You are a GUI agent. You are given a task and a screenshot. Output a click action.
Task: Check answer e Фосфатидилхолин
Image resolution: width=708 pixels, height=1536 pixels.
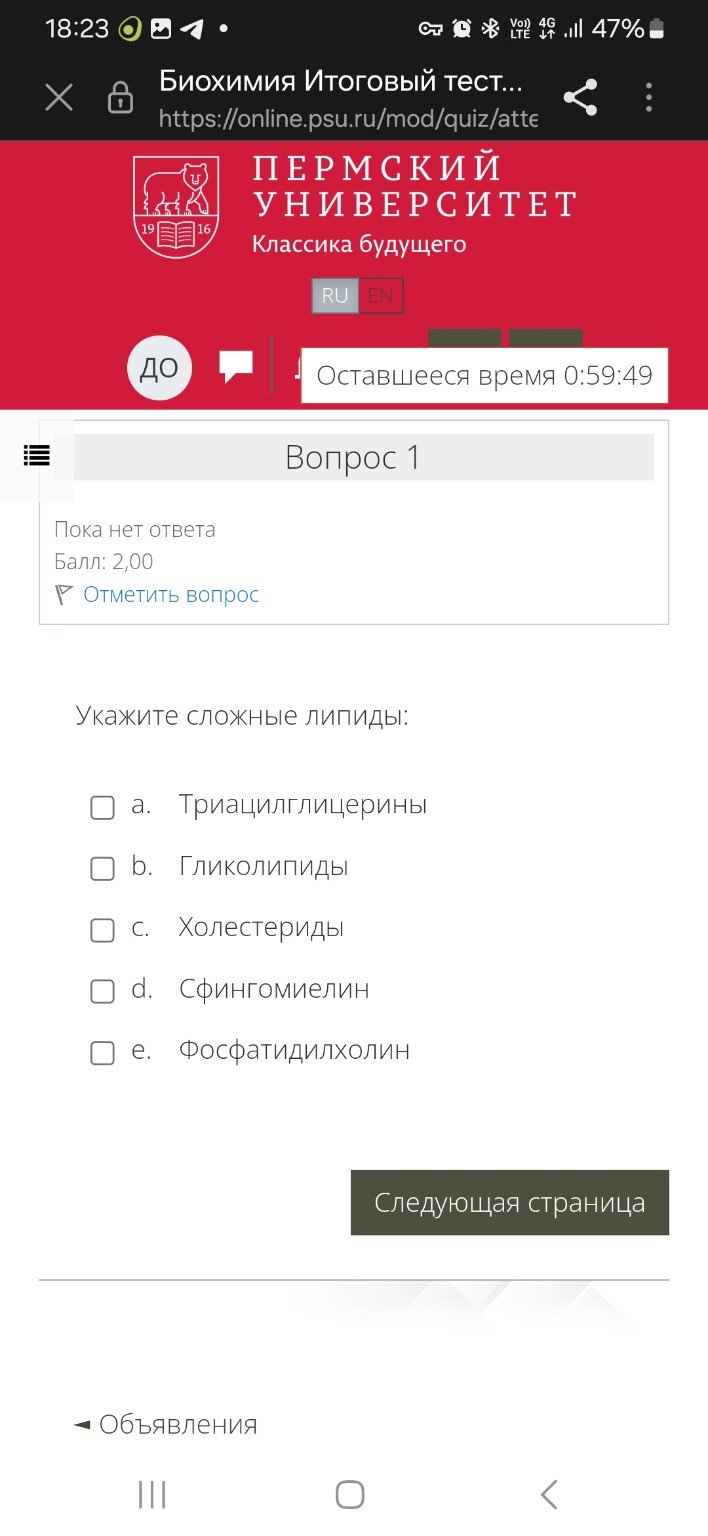(102, 1052)
